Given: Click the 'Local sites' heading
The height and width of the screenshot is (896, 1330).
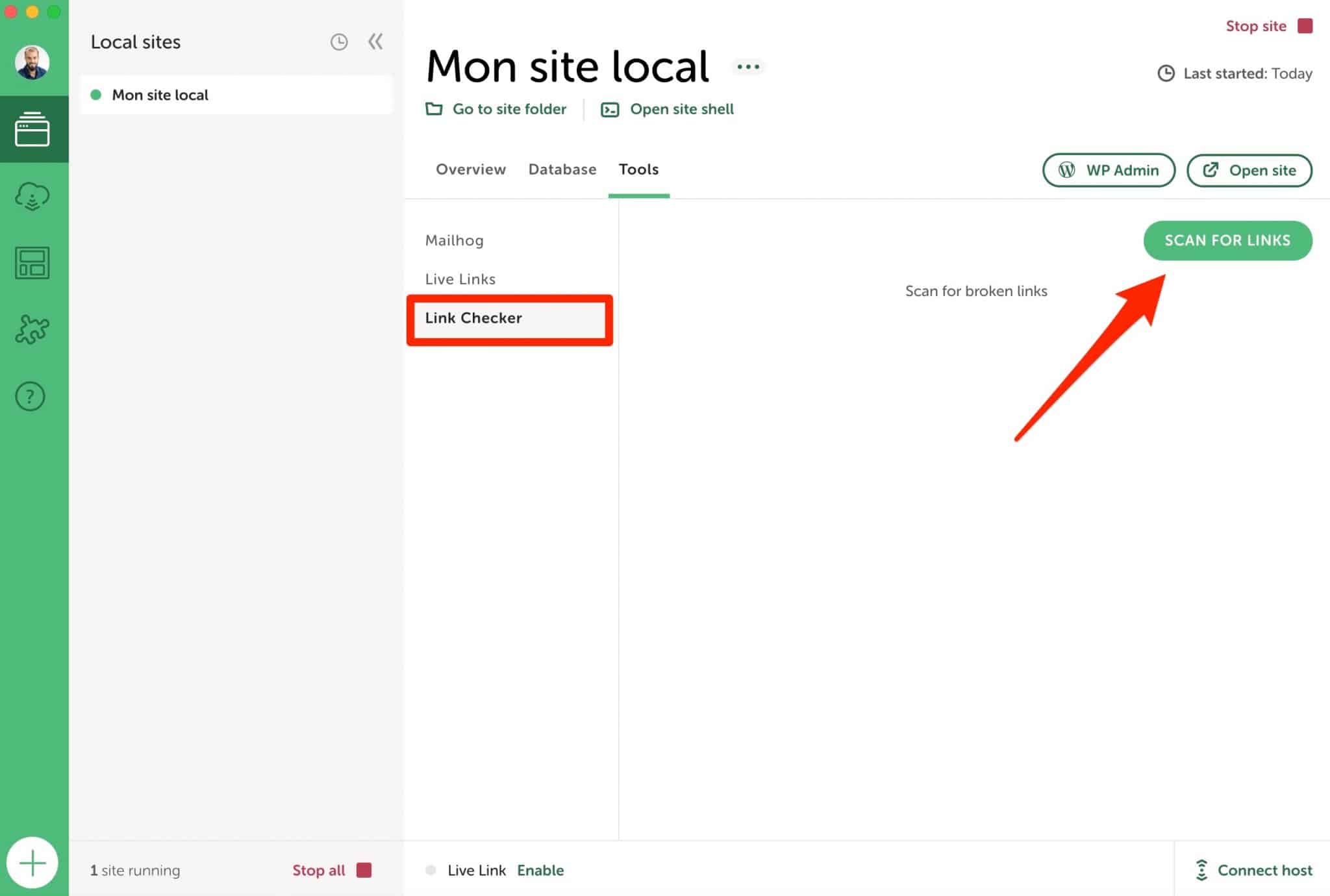Looking at the screenshot, I should [136, 42].
